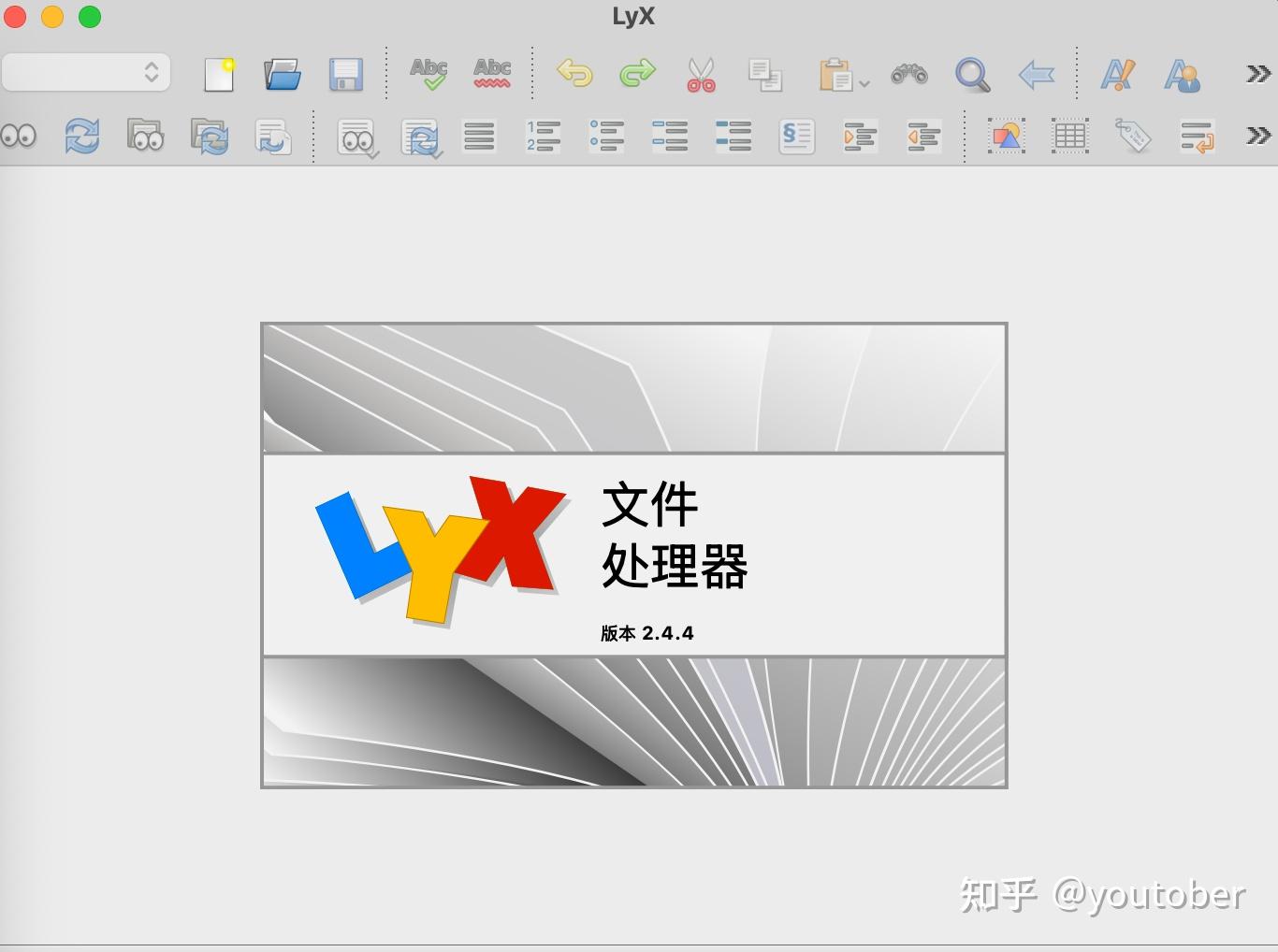1278x952 pixels.
Task: Save the current document
Action: 347,73
